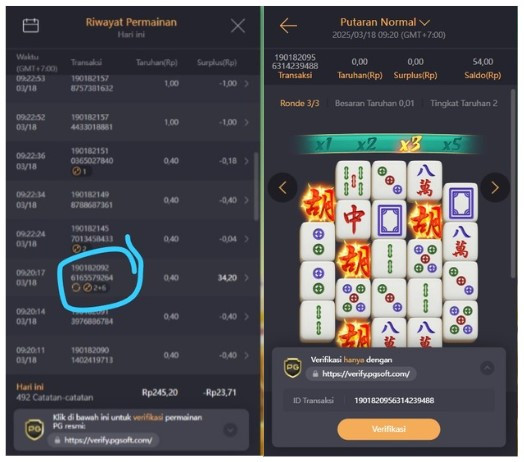Expand the left verification panel chevron

[x=230, y=430]
